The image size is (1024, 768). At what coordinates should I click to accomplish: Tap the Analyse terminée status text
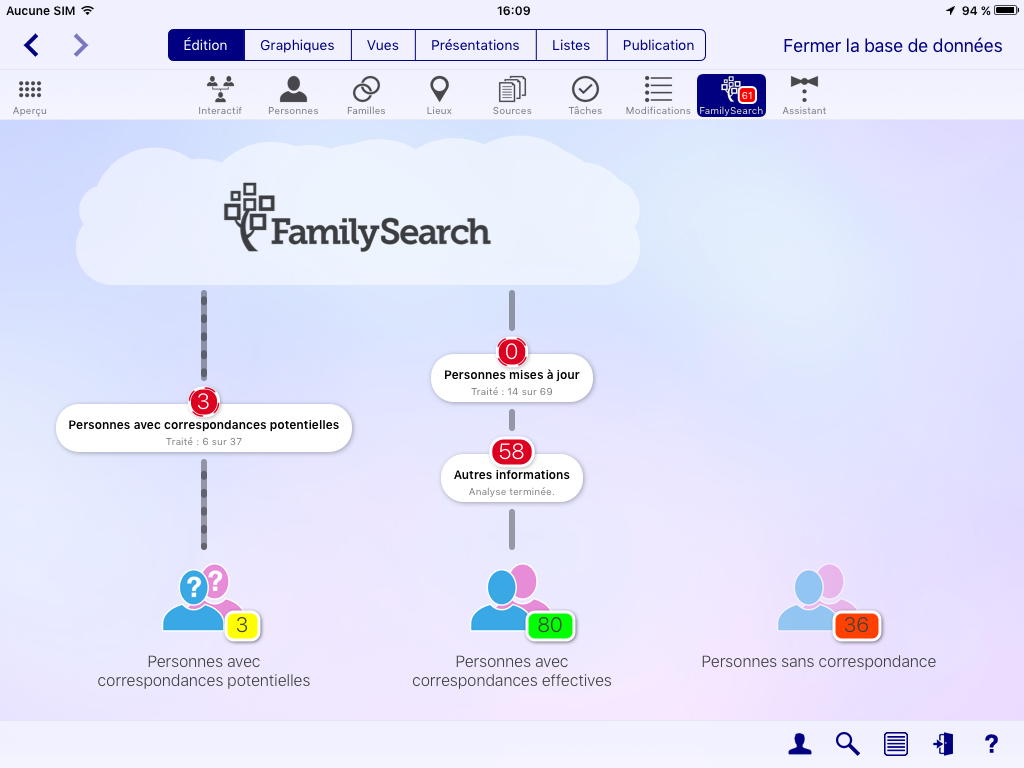coord(512,492)
